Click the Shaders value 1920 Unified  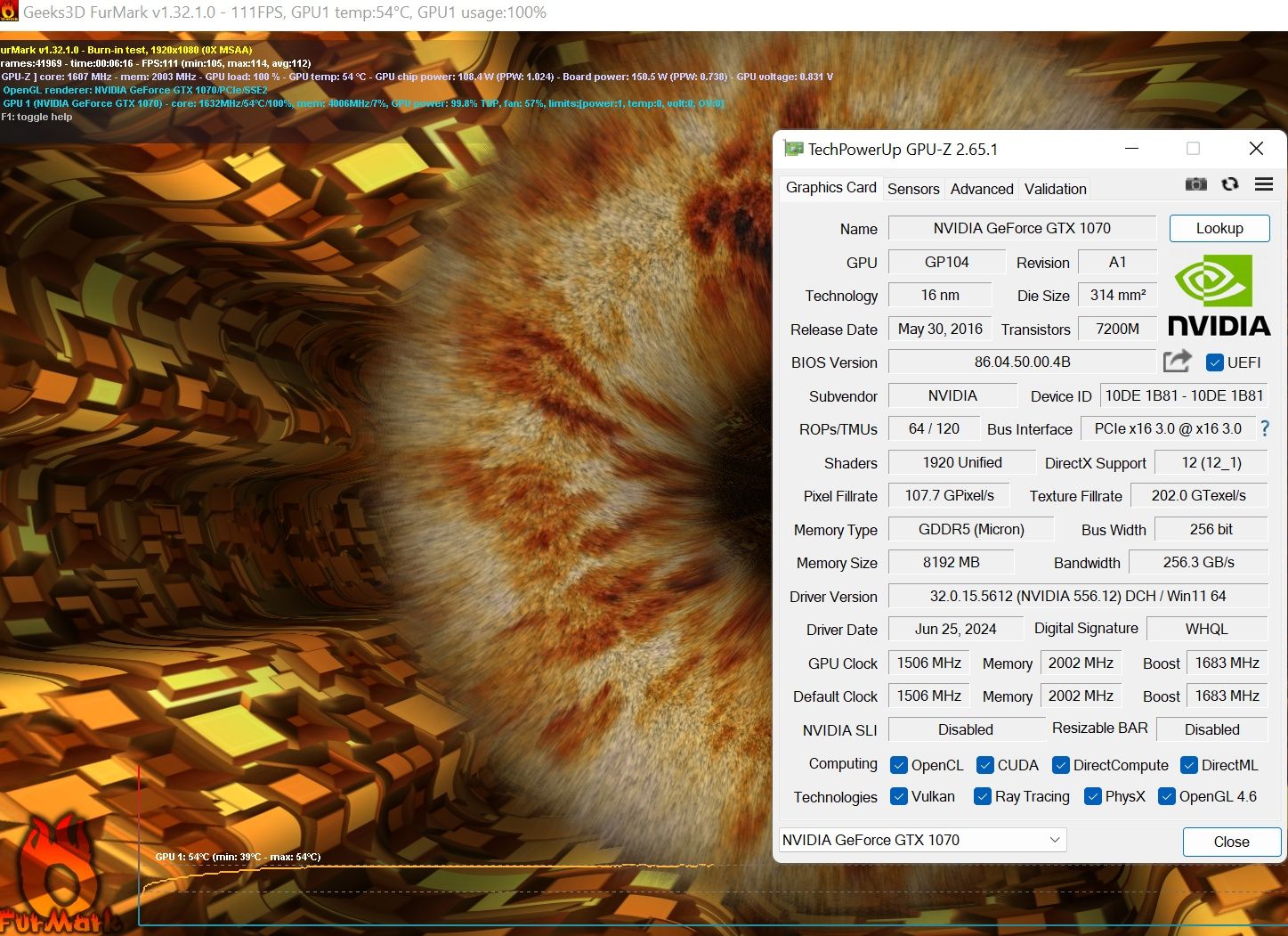(x=962, y=462)
